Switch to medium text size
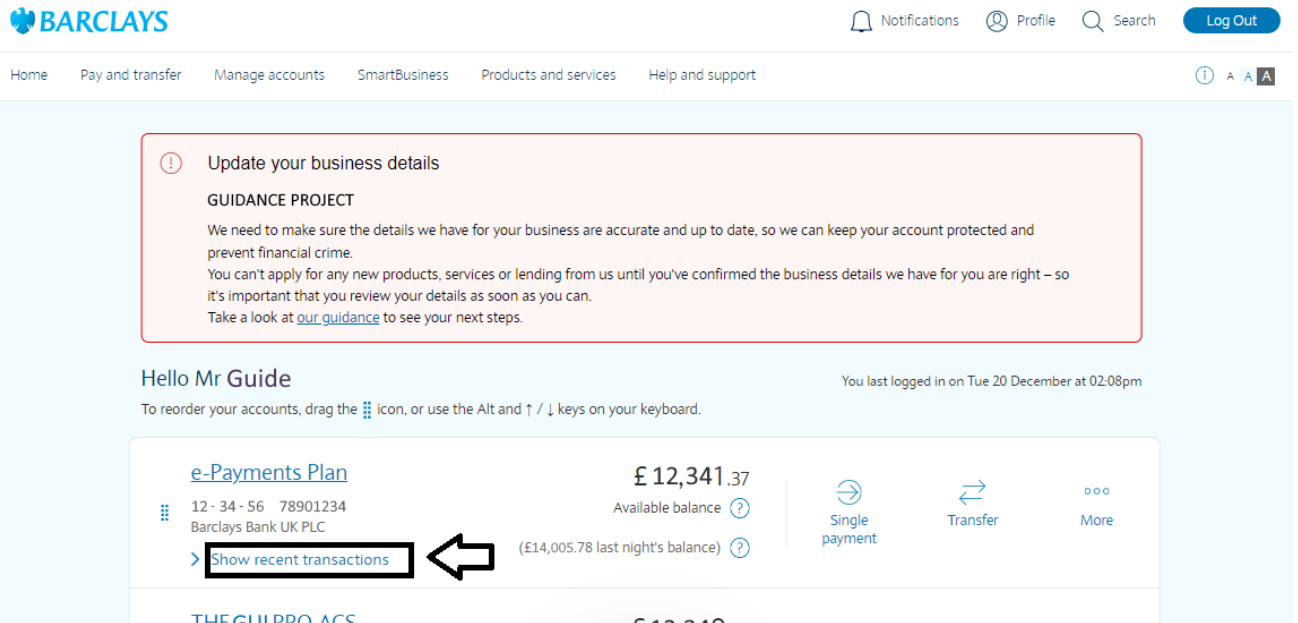This screenshot has height=623, width=1298. tap(1248, 75)
